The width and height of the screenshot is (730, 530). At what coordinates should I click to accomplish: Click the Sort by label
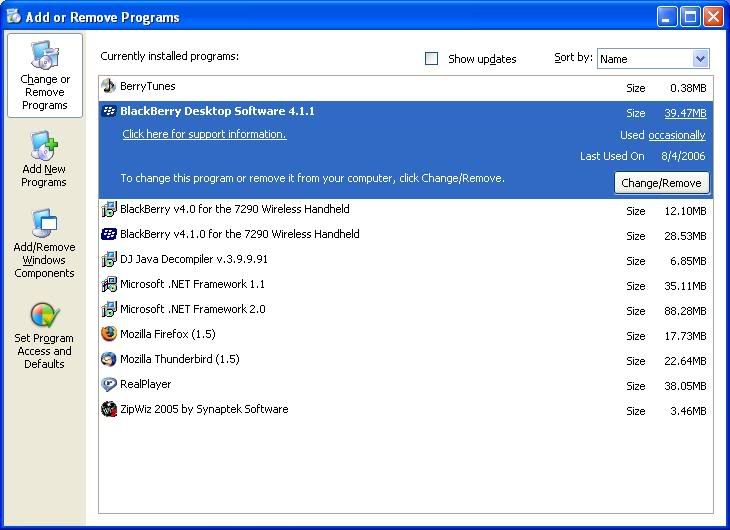point(573,57)
